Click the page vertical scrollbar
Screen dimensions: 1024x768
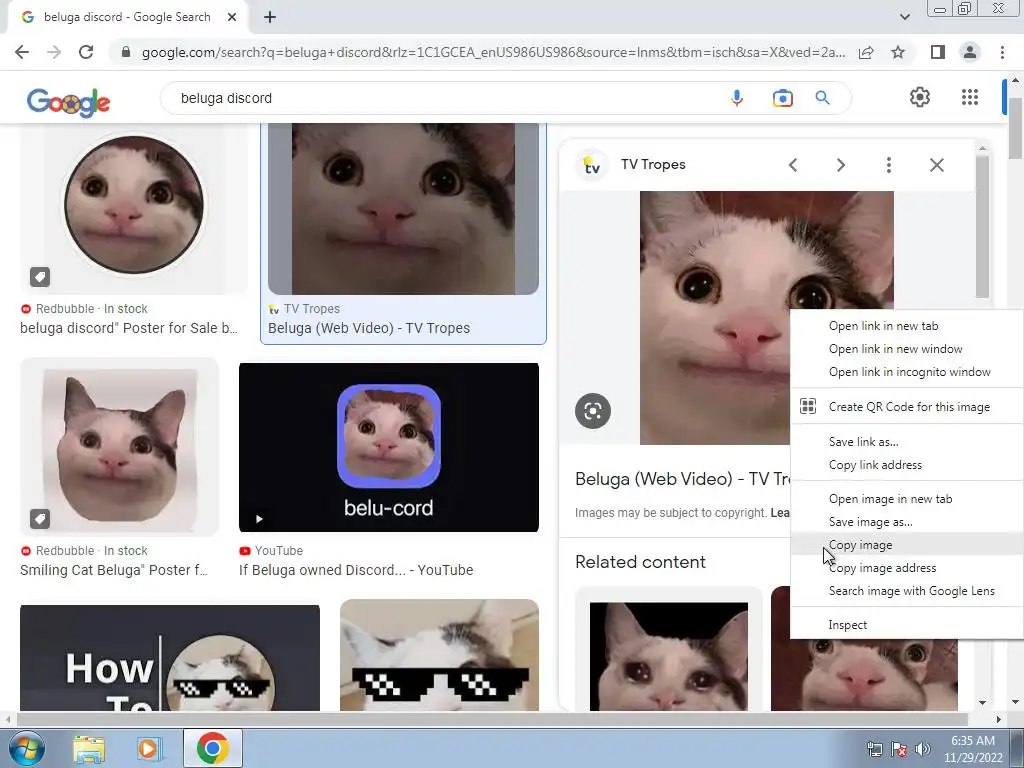1014,127
